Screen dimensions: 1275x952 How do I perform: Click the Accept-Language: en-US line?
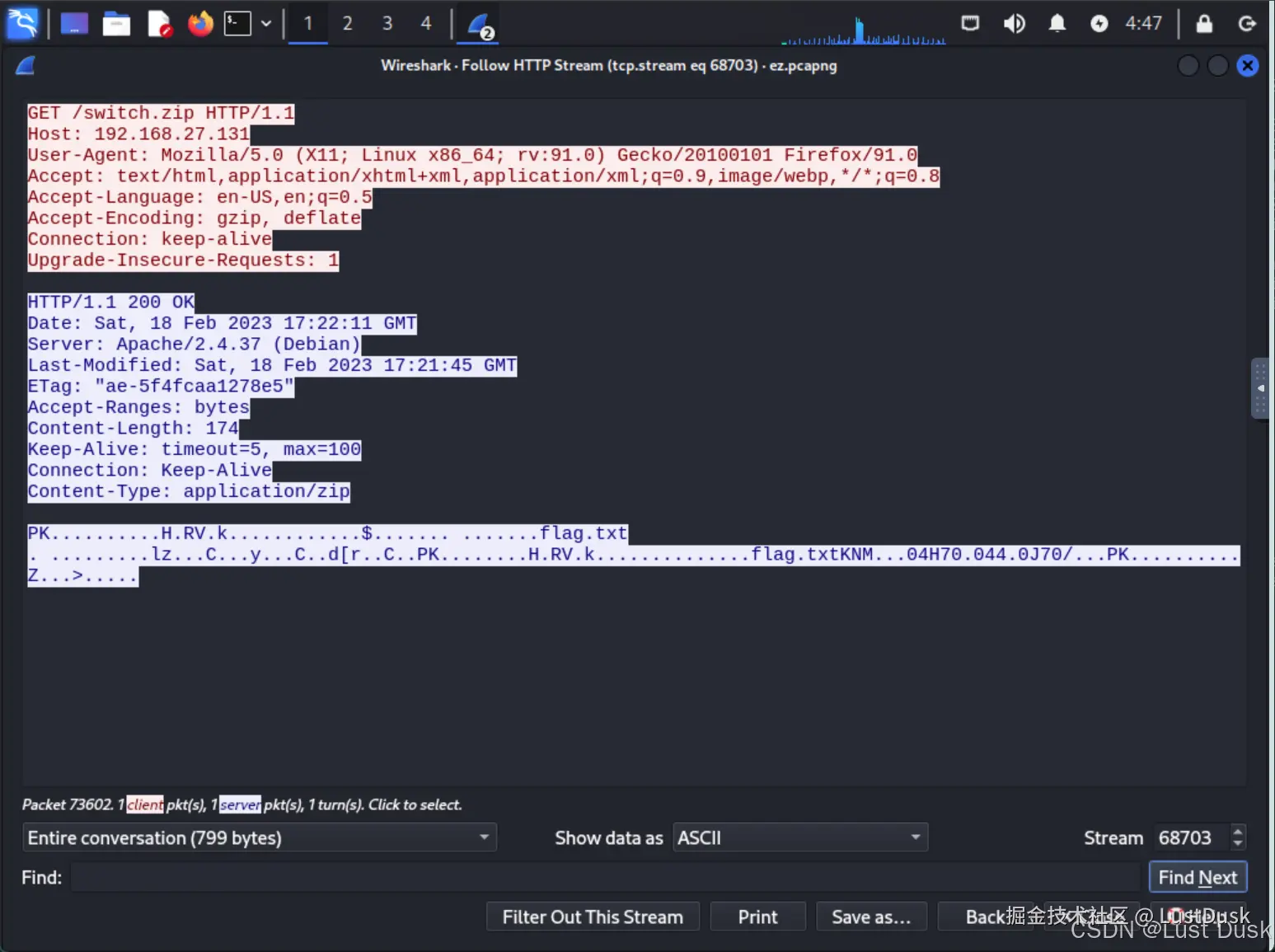[200, 198]
